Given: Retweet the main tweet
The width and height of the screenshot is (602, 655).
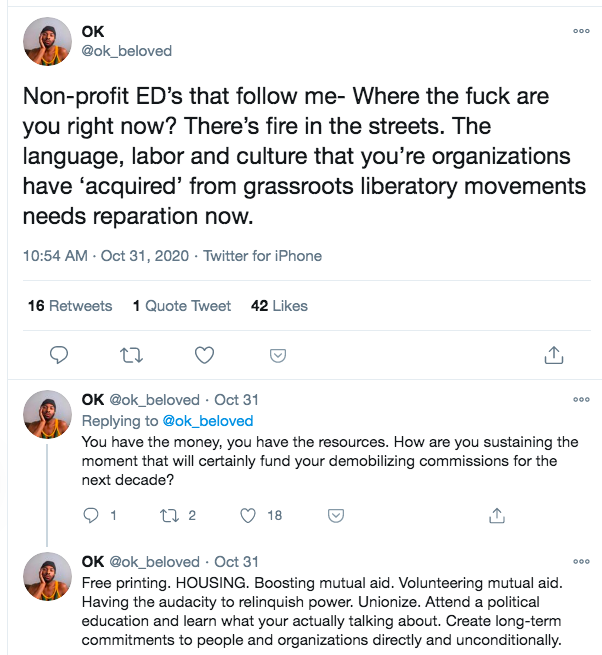Looking at the screenshot, I should 131,355.
